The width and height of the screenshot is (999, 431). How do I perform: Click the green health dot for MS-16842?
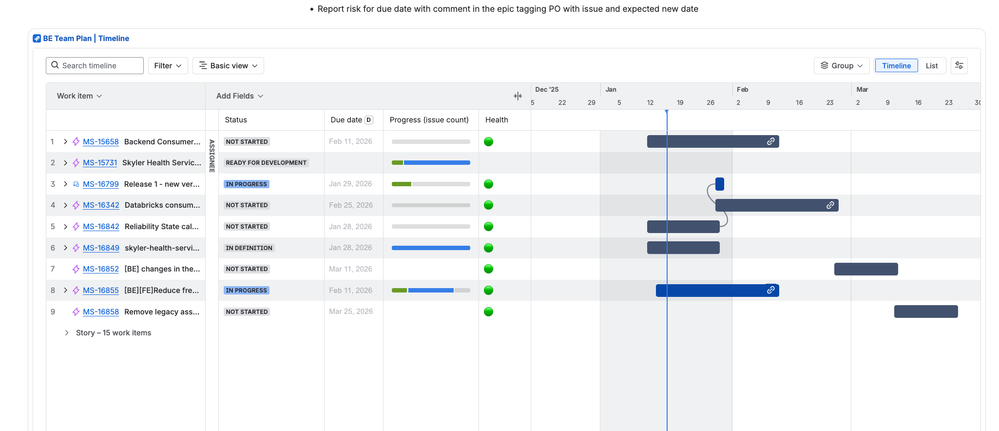[x=489, y=226]
